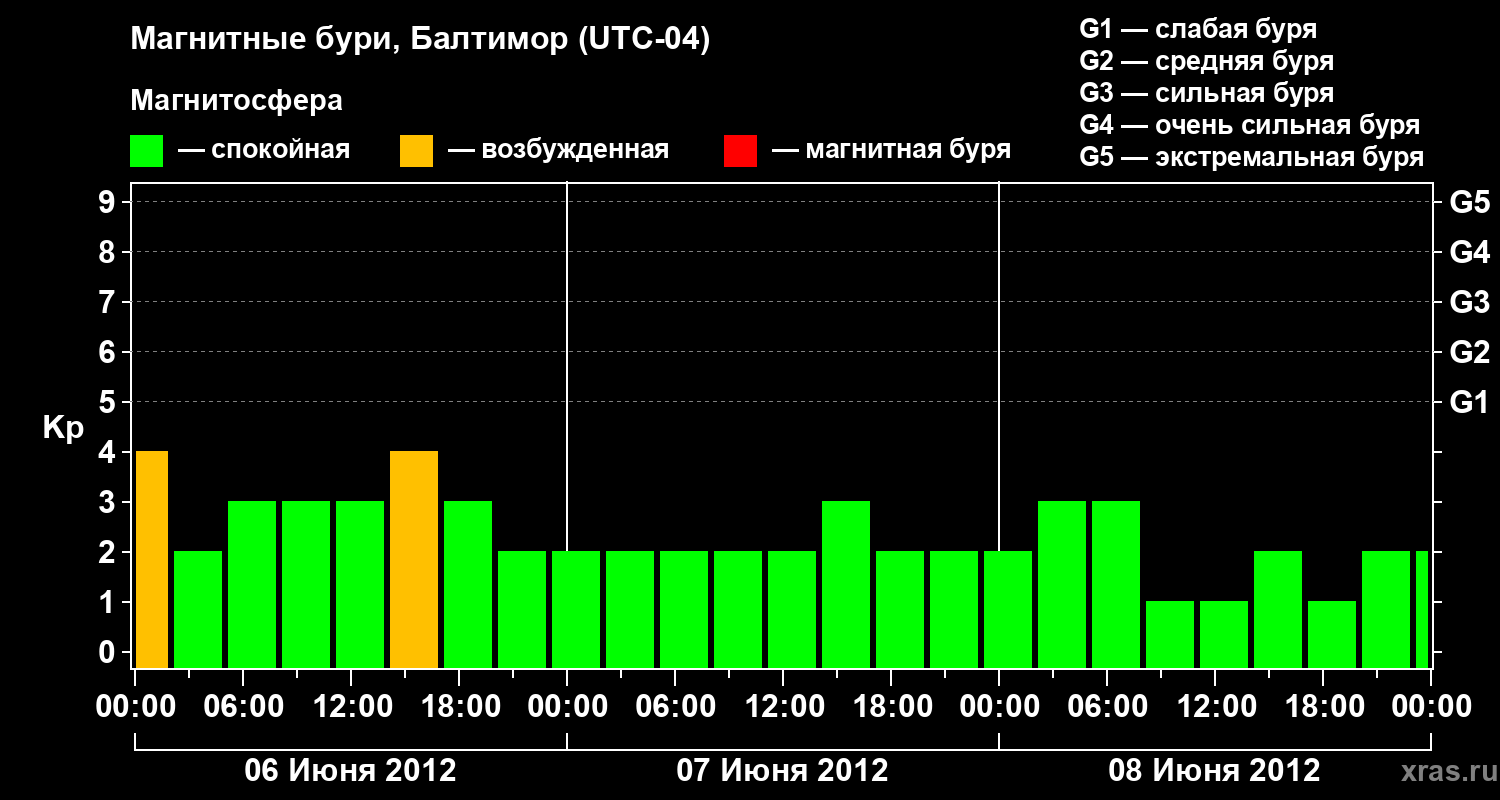
Task: Click the 'Kp' axis label
Action: (x=62, y=428)
